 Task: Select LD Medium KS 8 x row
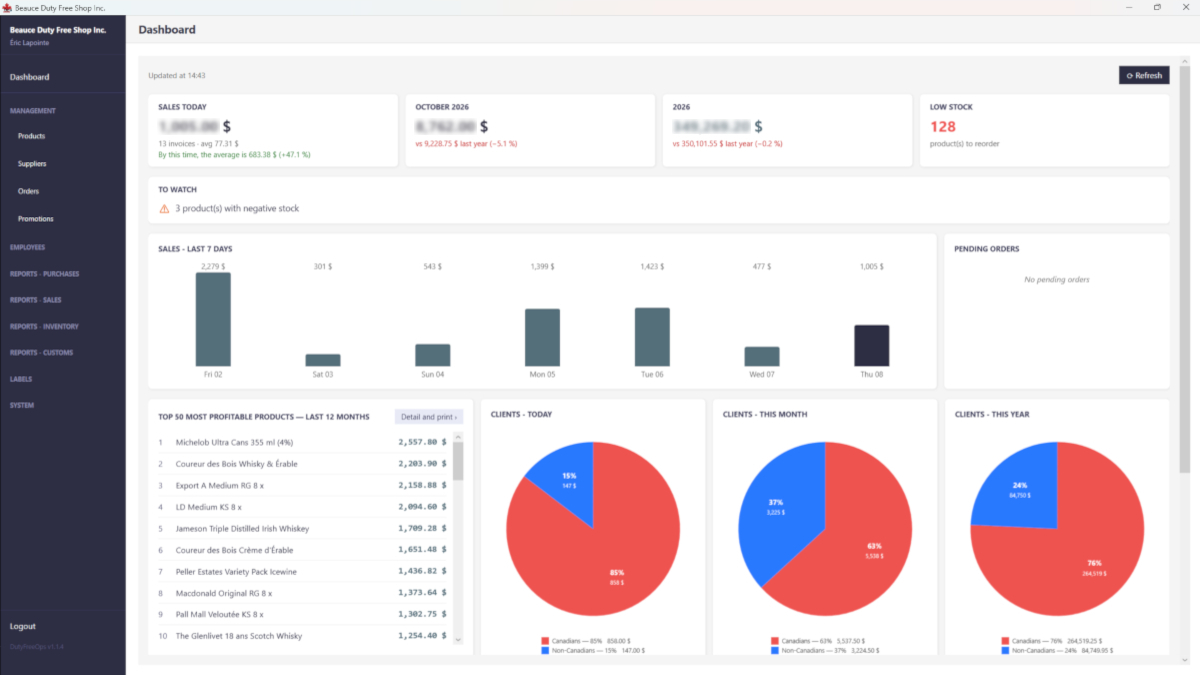[x=301, y=507]
